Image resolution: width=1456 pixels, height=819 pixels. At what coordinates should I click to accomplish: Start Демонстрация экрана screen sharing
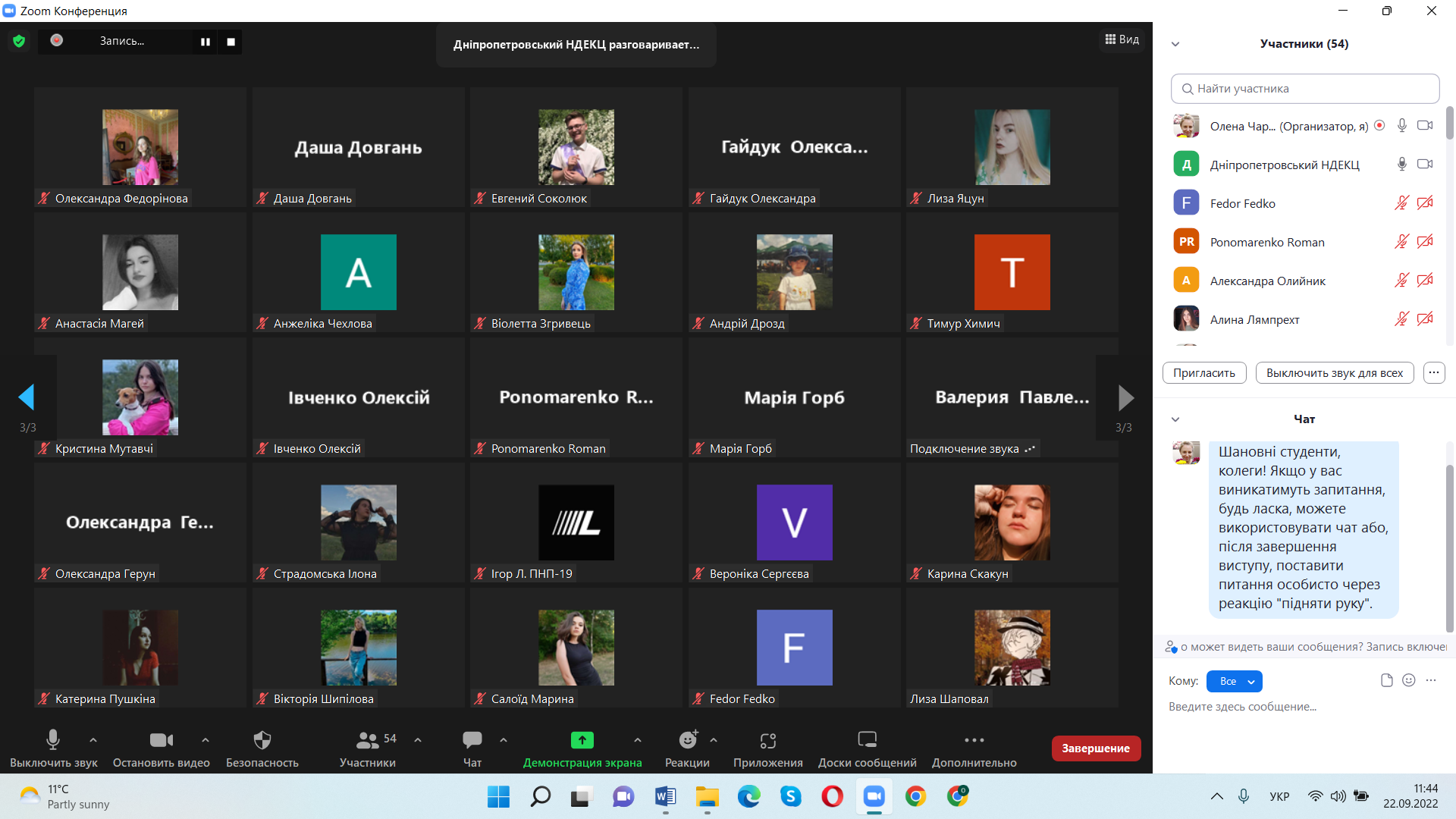[582, 748]
